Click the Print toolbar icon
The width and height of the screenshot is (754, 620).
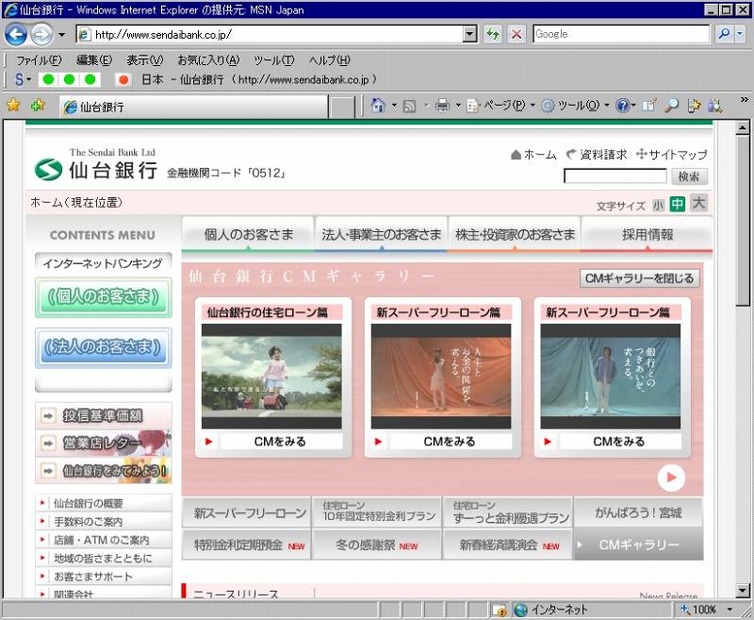pyautogui.click(x=442, y=105)
